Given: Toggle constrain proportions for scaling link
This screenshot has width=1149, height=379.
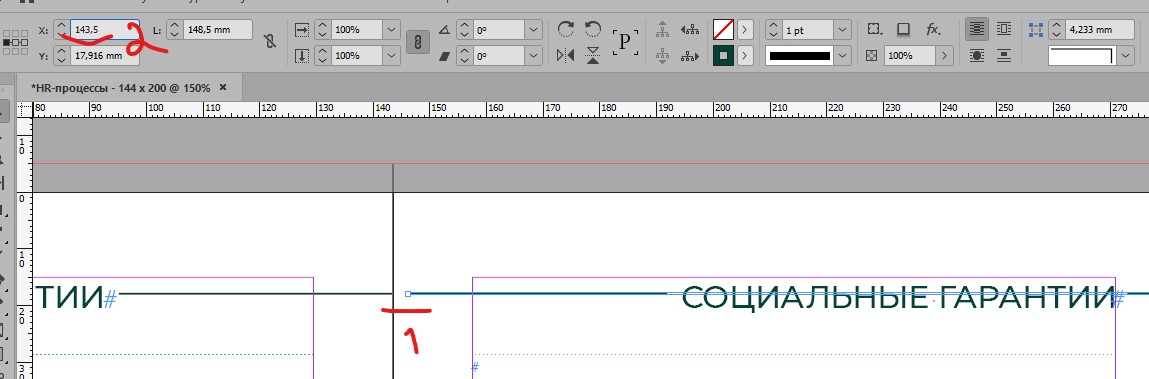Looking at the screenshot, I should 417,42.
